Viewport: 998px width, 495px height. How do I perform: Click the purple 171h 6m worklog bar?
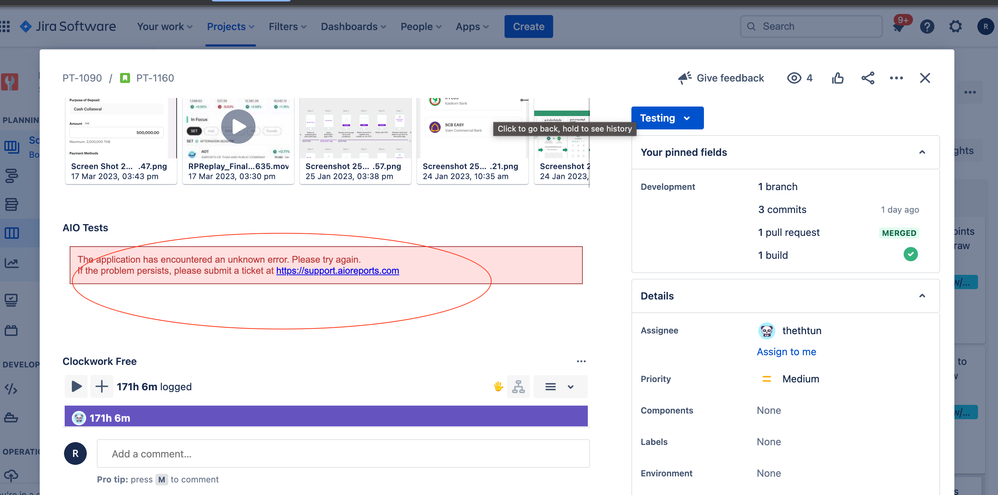326,417
